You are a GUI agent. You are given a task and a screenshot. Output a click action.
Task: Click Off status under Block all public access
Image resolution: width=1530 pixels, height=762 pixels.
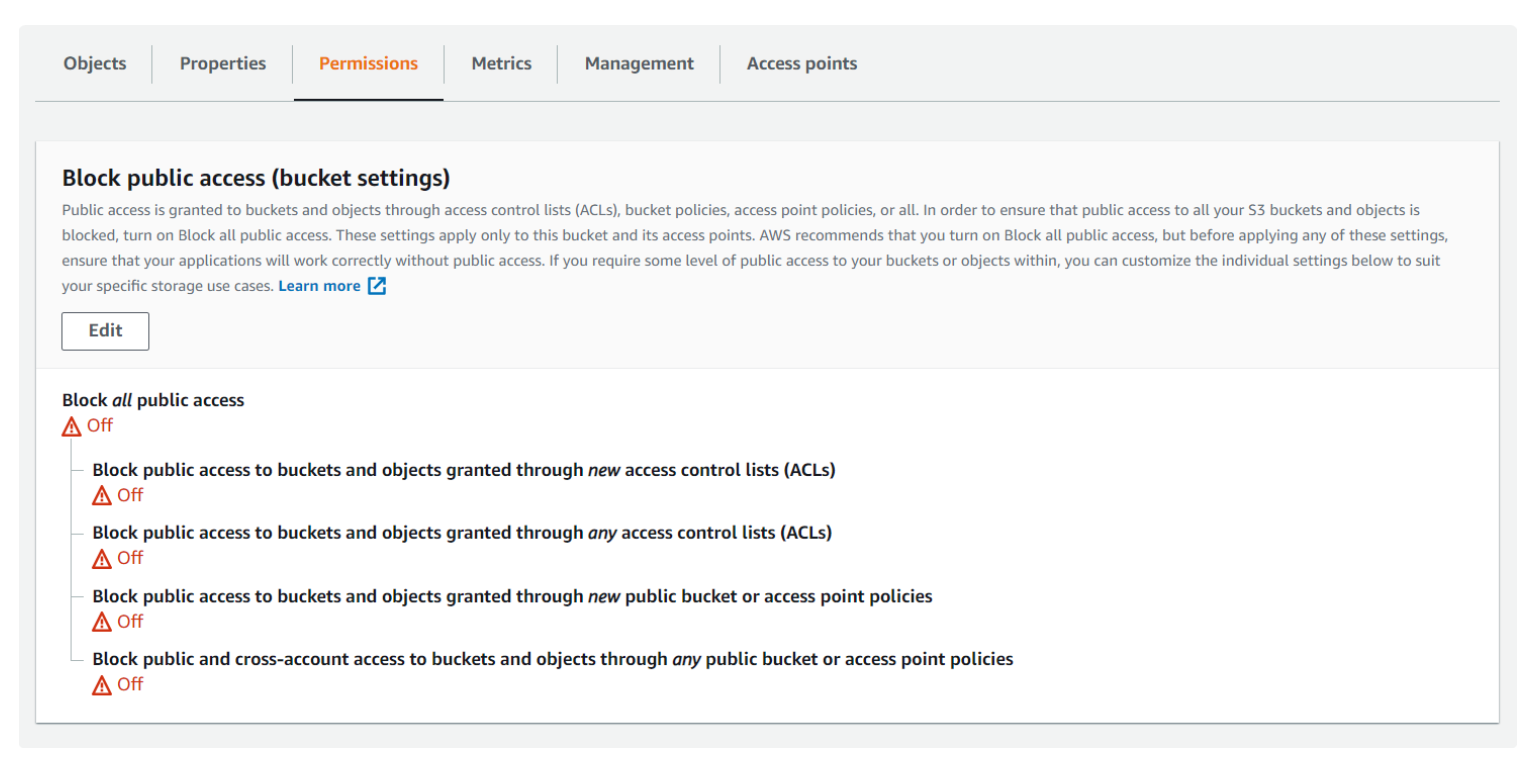tap(100, 425)
